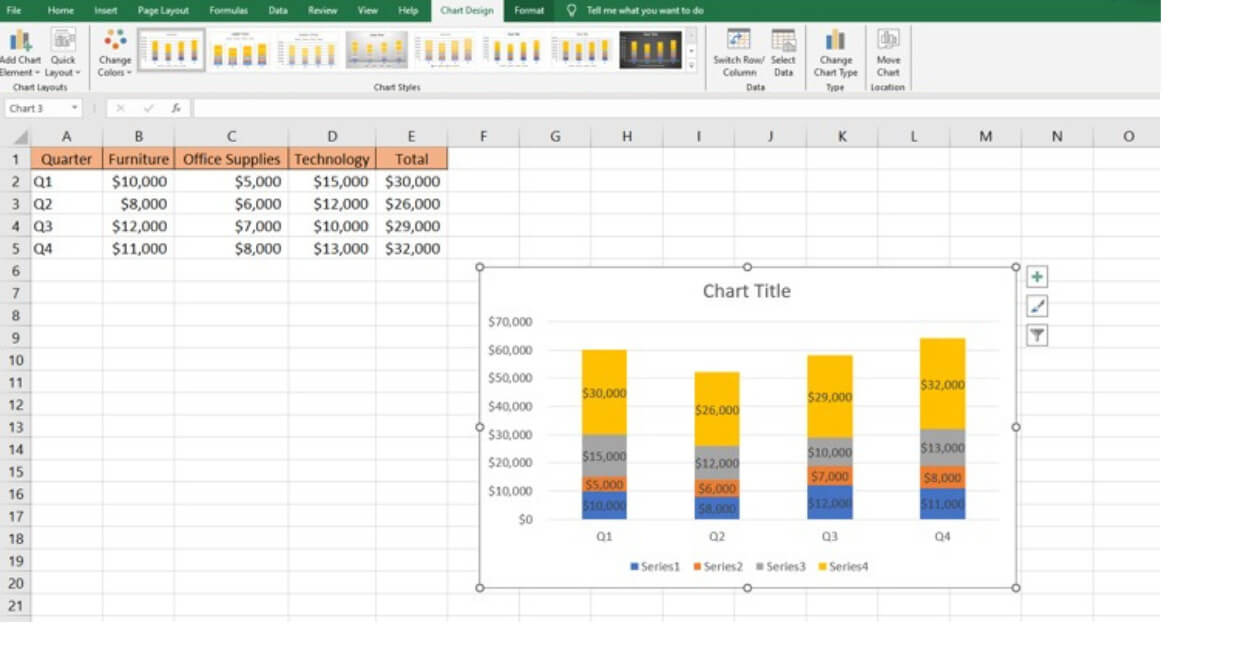Pick the first chart style thumbnail
The image size is (1248, 648).
pos(170,50)
